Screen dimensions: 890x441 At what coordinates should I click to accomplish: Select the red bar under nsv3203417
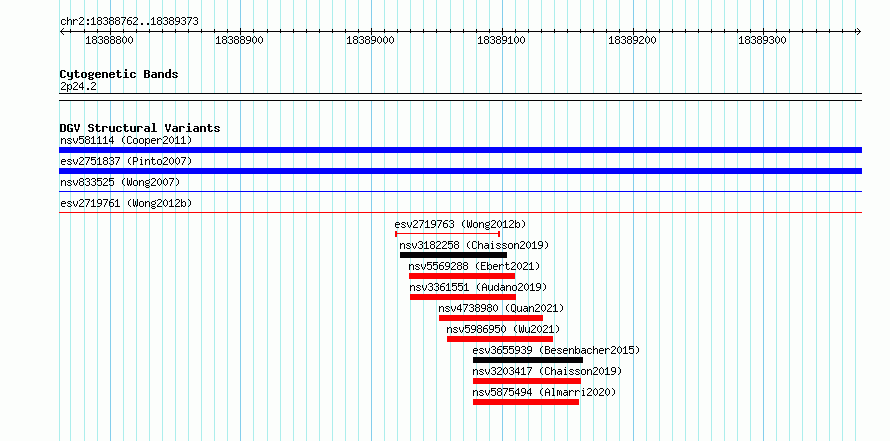click(x=527, y=381)
